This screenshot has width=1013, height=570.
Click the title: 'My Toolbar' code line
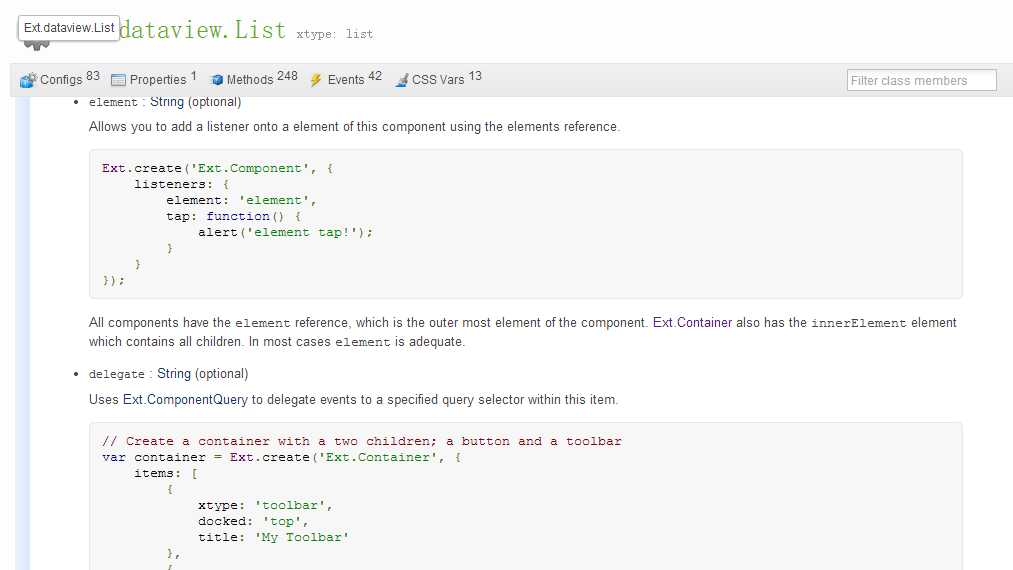coord(273,537)
